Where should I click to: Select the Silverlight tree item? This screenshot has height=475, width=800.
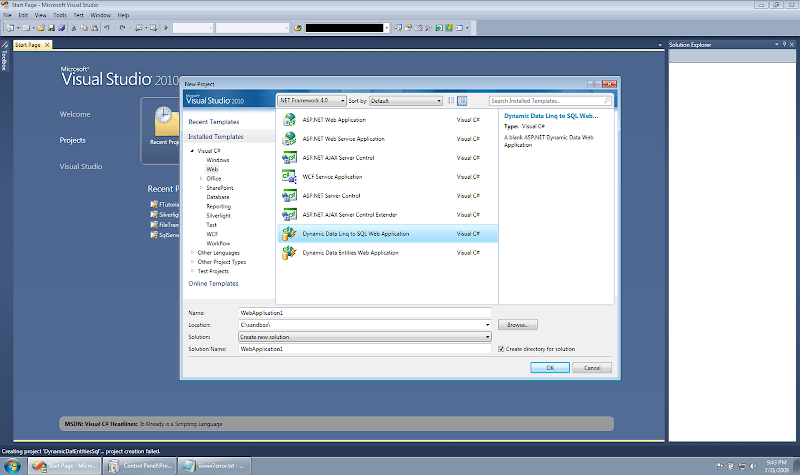[x=218, y=215]
